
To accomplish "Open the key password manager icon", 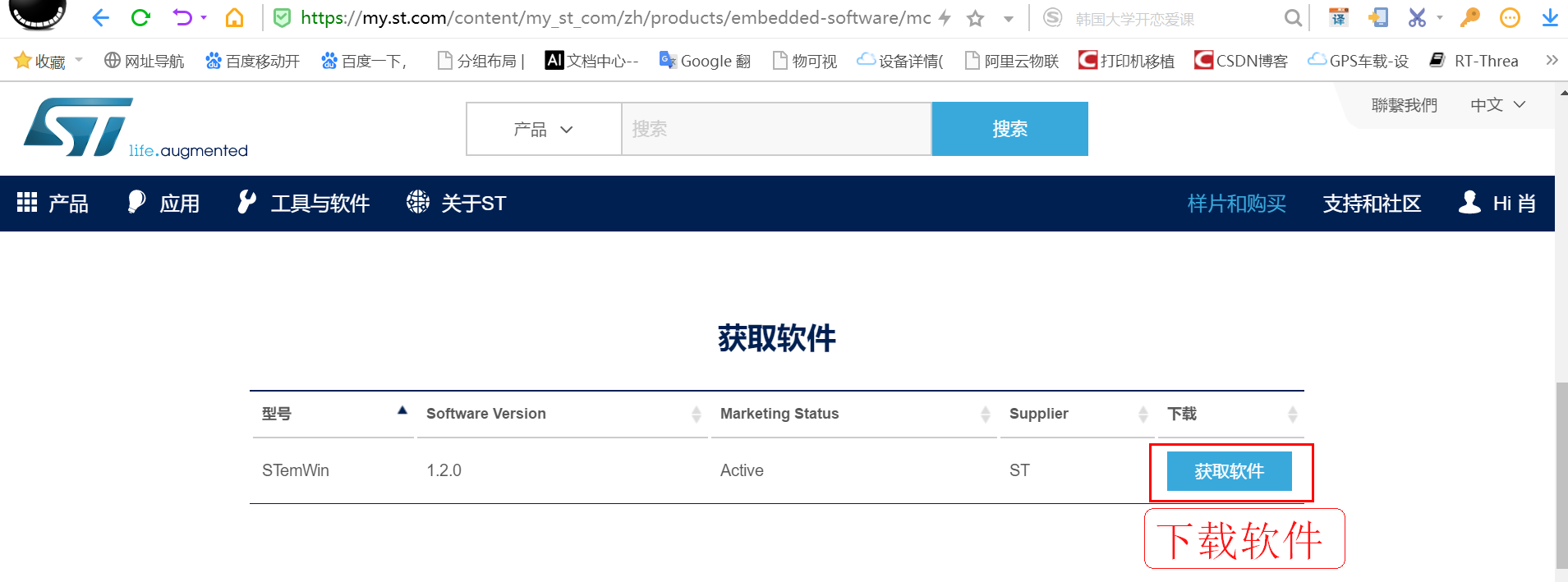I will click(1470, 17).
